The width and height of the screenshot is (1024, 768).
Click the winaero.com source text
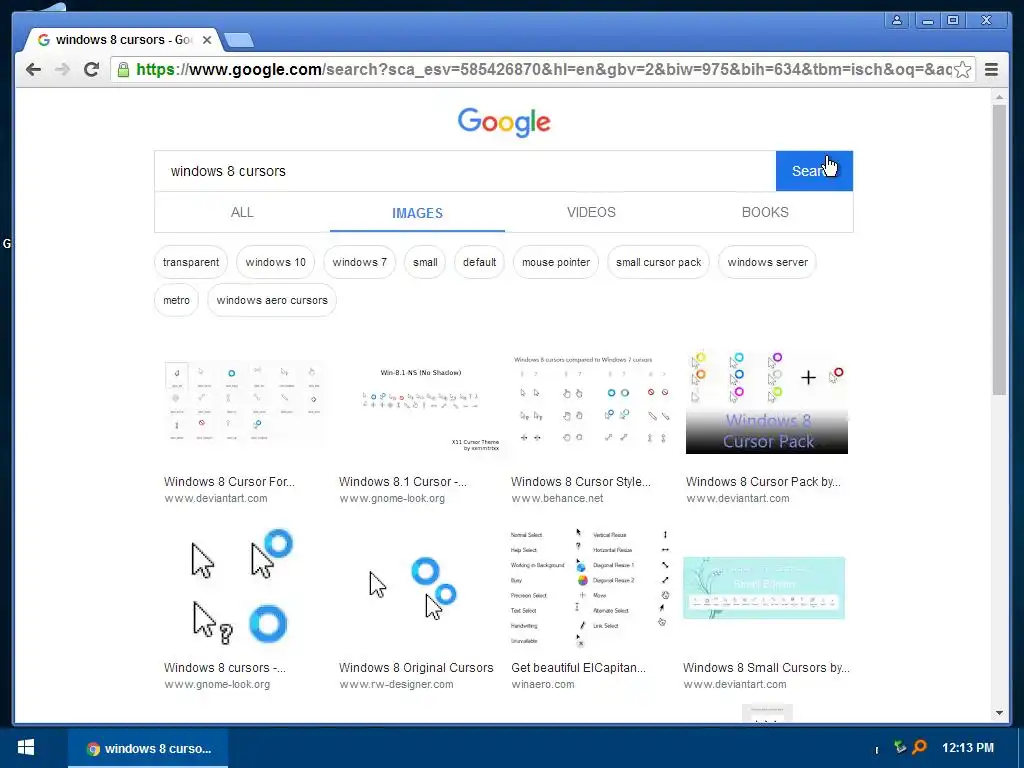(543, 684)
